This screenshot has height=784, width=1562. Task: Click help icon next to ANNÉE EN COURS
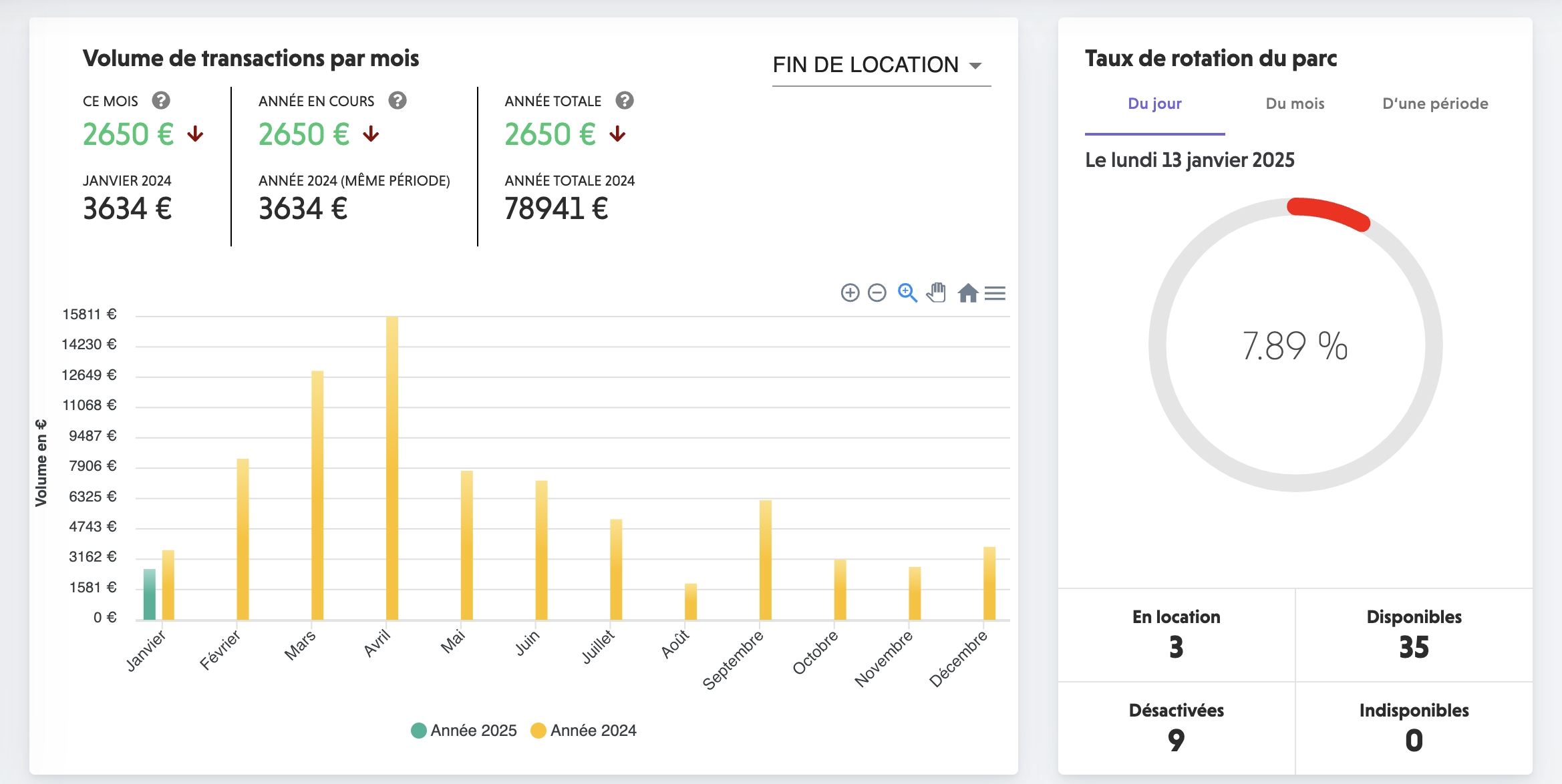pyautogui.click(x=398, y=101)
